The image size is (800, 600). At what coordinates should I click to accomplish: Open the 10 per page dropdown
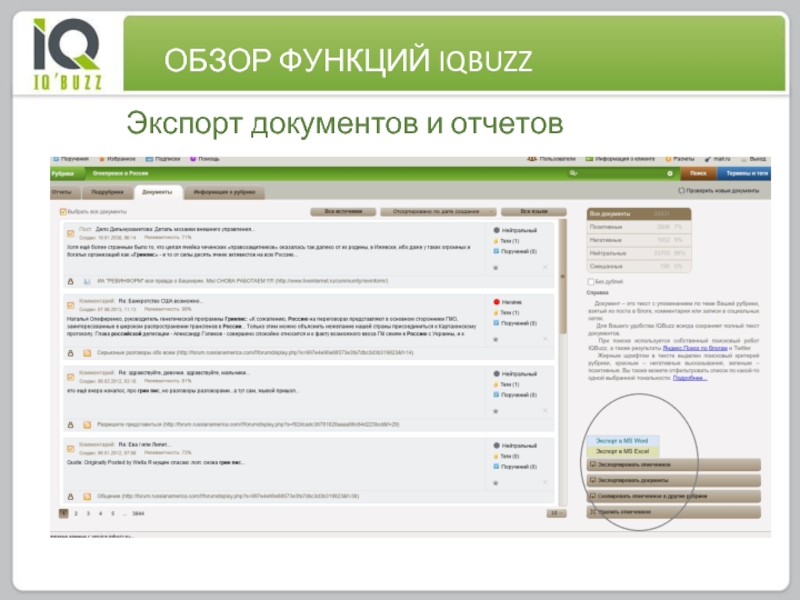(556, 513)
